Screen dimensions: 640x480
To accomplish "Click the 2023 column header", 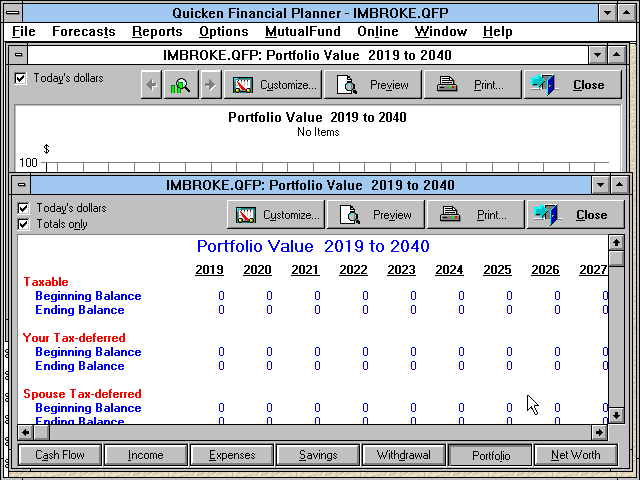I will (401, 270).
